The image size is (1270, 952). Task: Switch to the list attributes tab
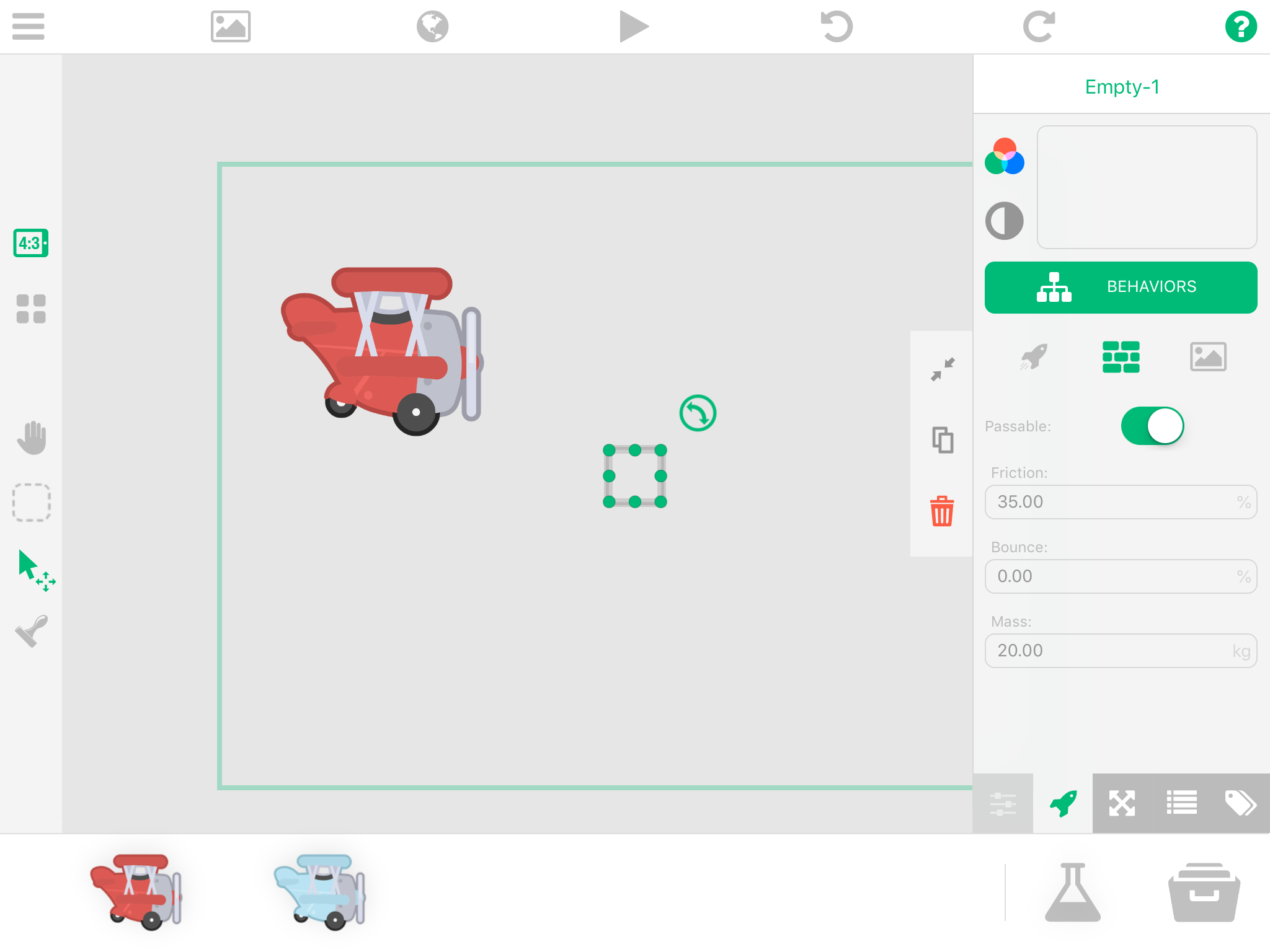click(1181, 803)
